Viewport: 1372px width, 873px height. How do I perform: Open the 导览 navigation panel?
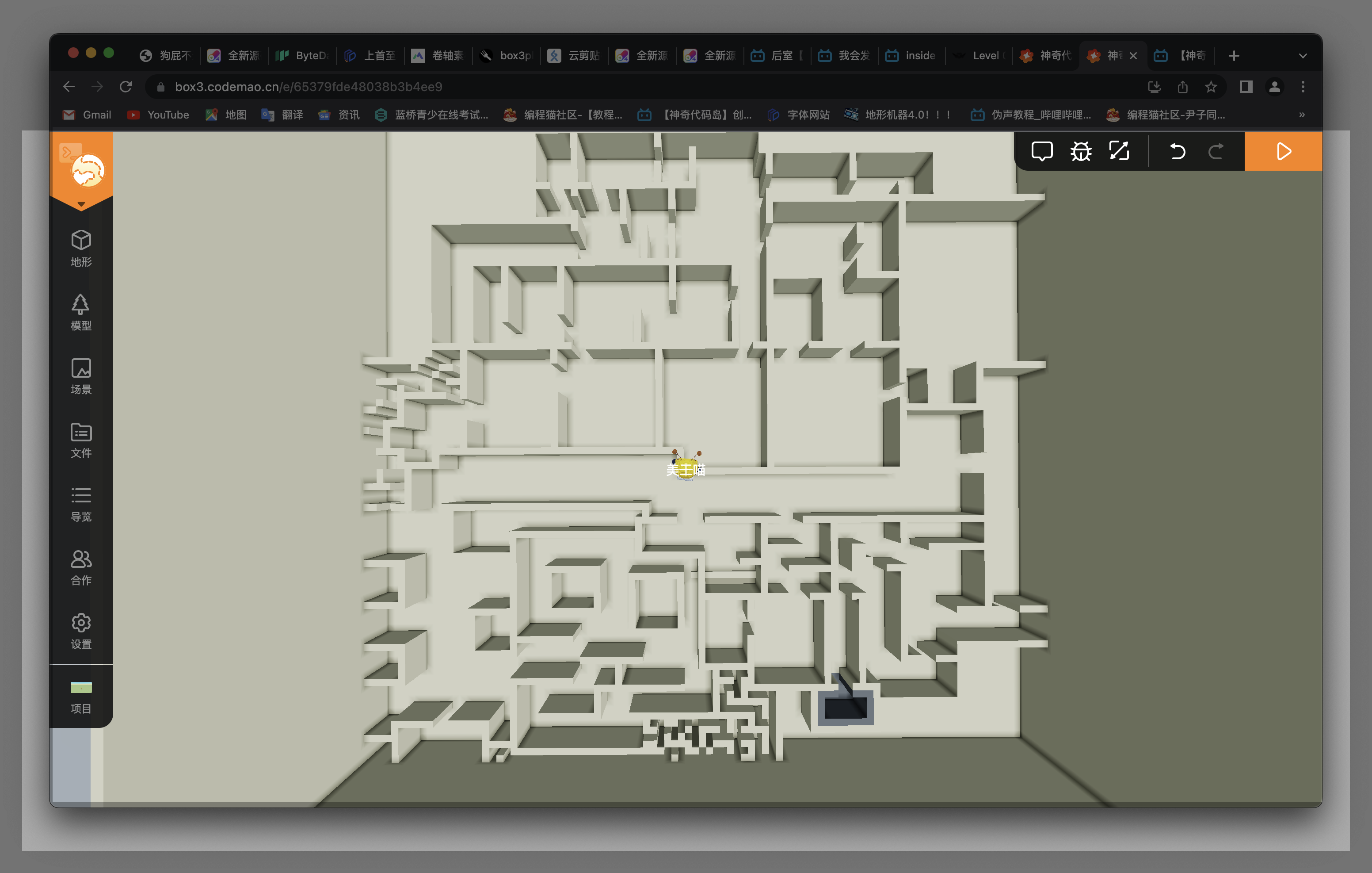(x=81, y=503)
